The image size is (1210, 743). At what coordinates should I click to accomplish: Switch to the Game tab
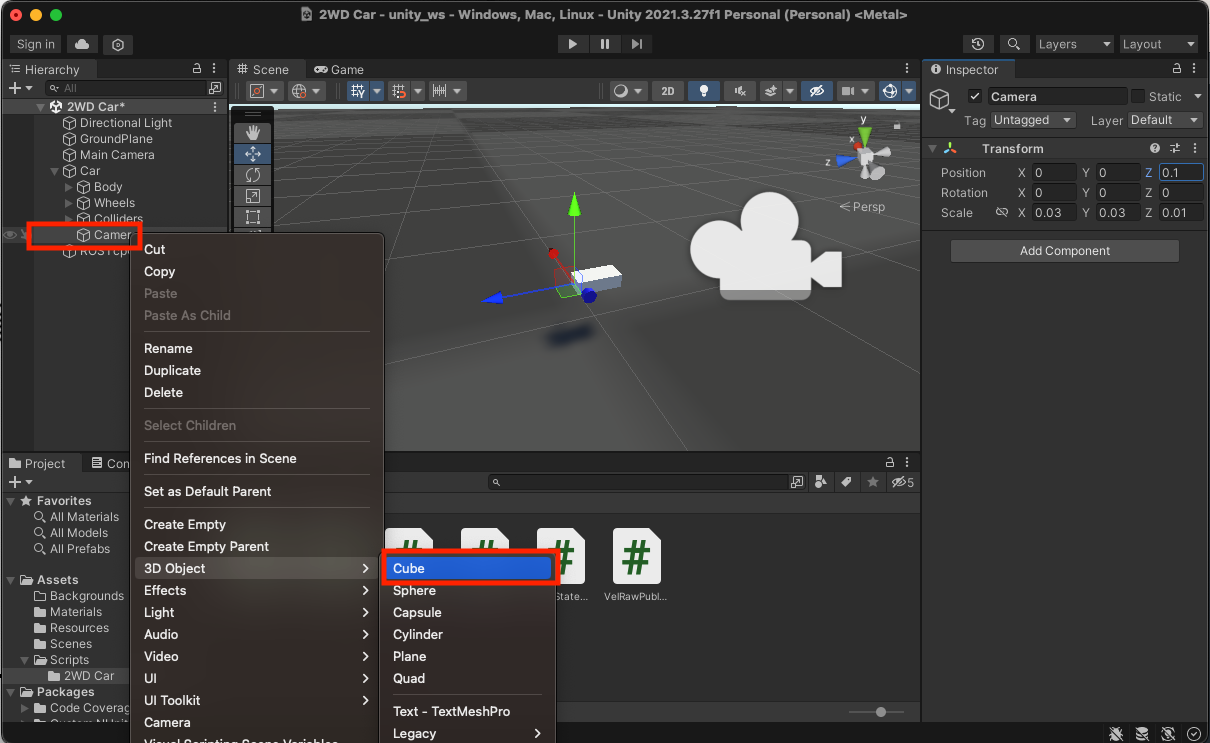339,69
